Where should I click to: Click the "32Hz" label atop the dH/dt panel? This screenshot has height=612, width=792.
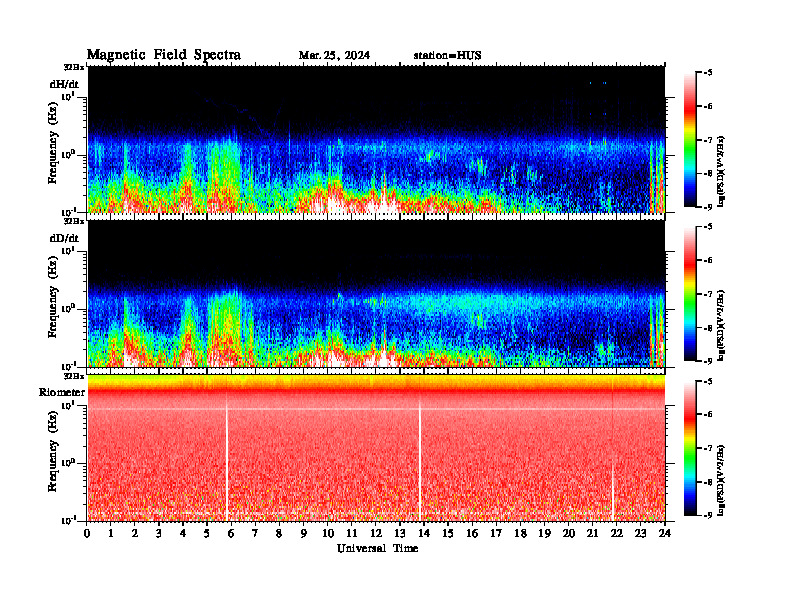pos(74,67)
